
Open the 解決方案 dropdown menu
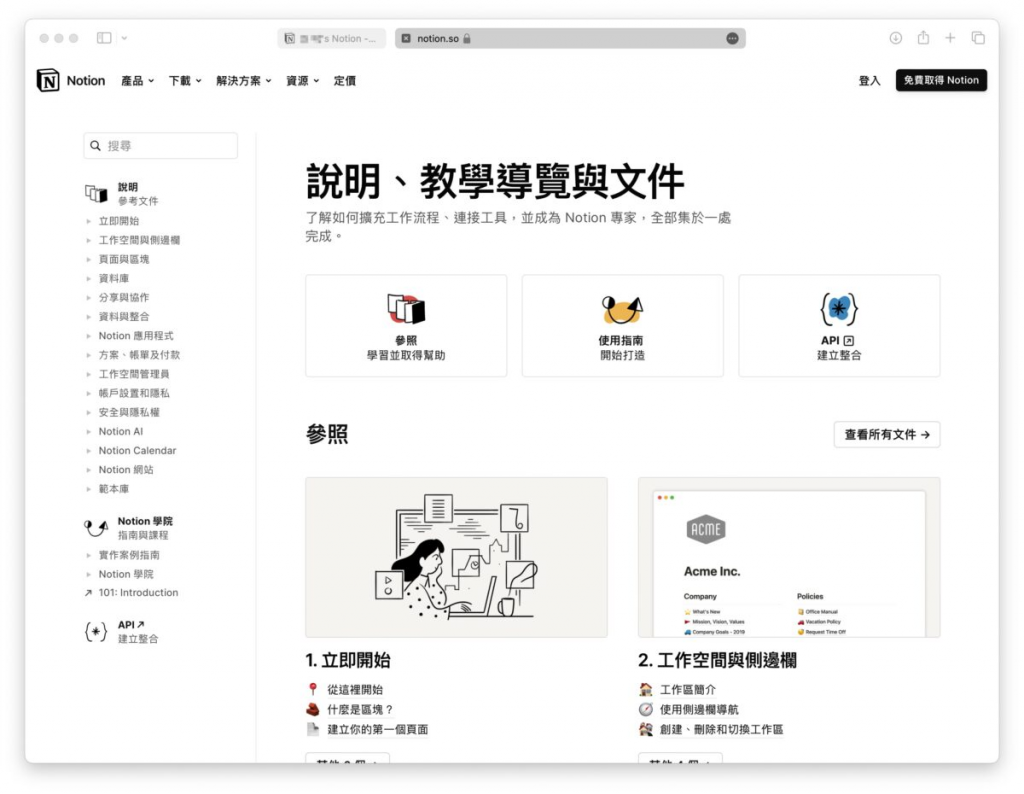(244, 80)
